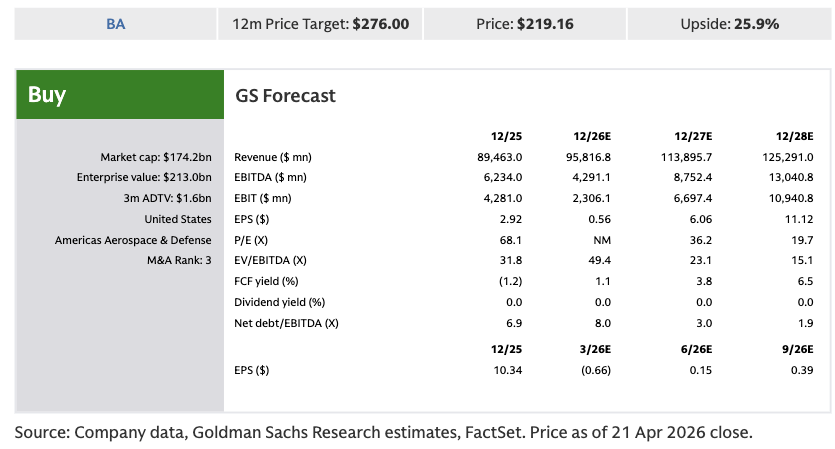Screen dimensions: 835x449
Task: Click the FCF yield (%) row label
Action: tap(266, 281)
